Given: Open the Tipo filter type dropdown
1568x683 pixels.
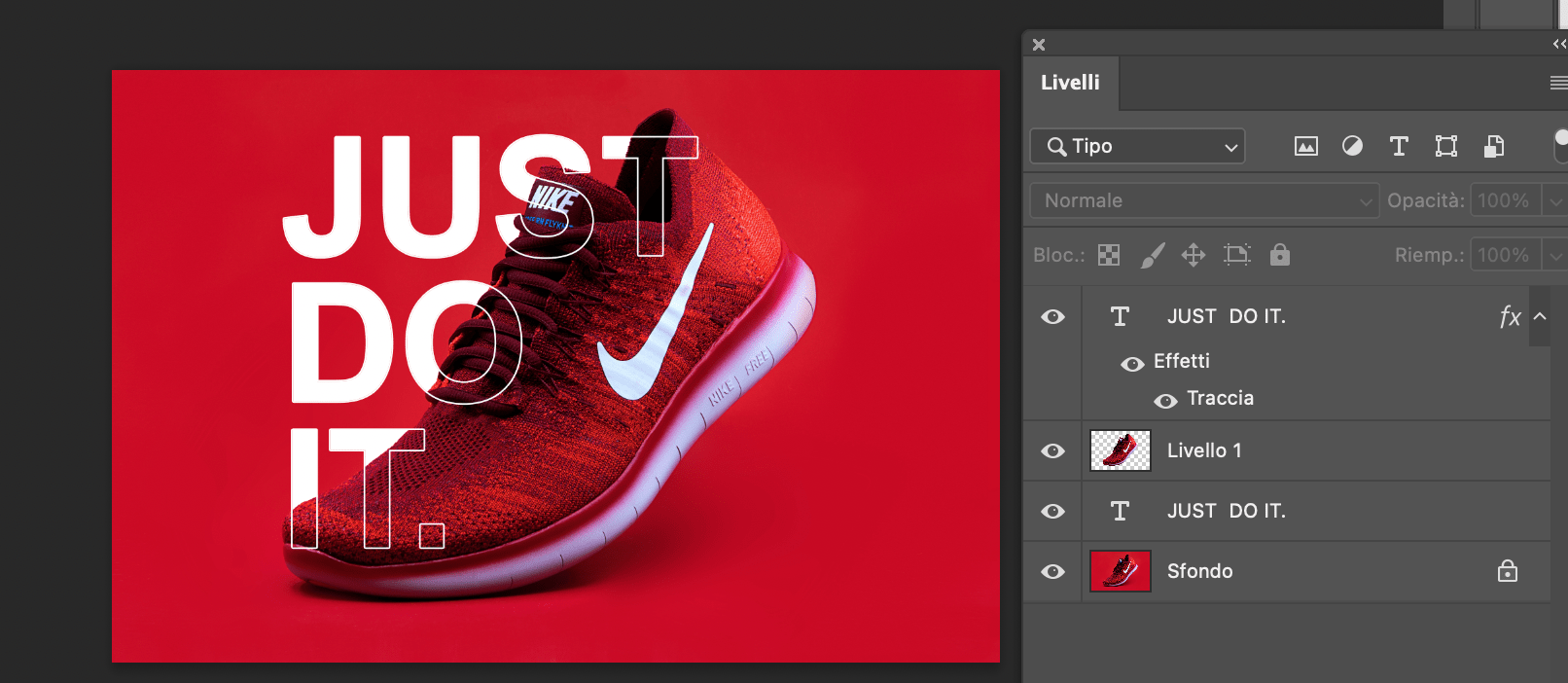Looking at the screenshot, I should [1137, 146].
